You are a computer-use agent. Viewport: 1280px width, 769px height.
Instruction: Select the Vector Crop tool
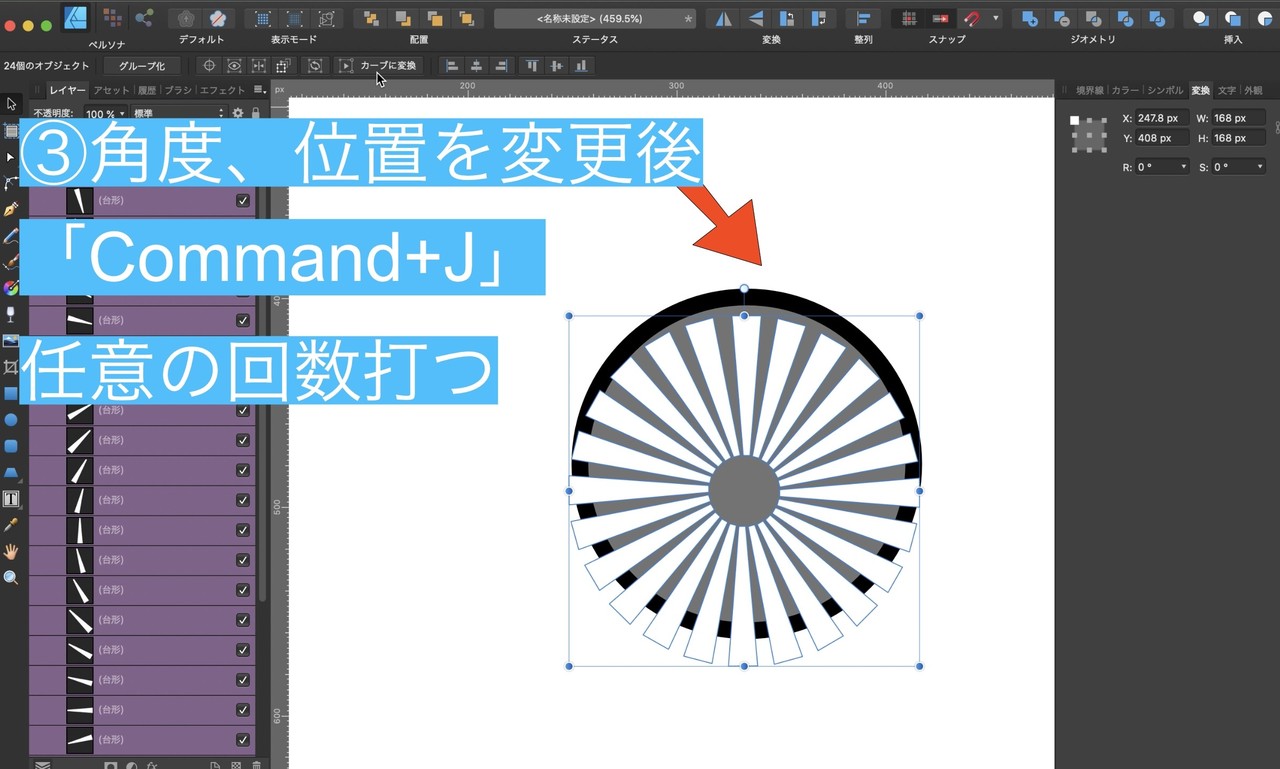point(11,367)
